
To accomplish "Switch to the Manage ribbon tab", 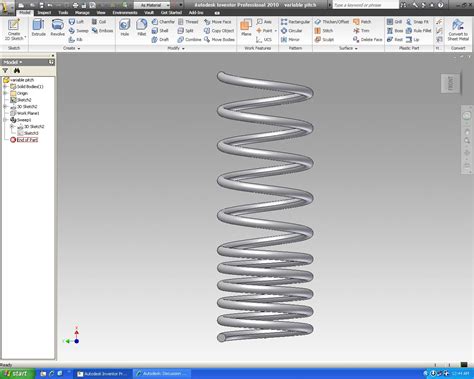I will point(82,13).
